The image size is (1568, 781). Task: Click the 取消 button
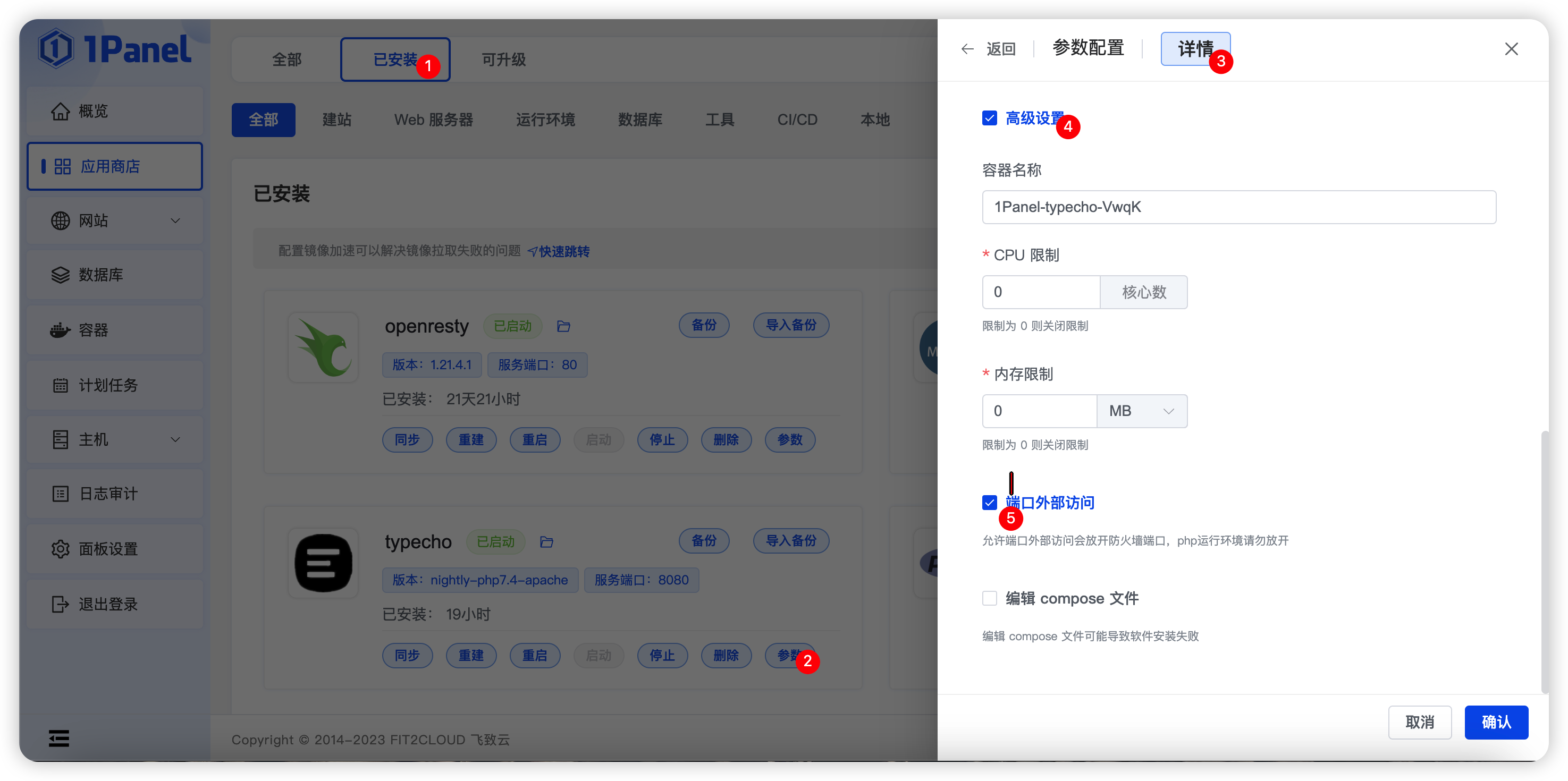[x=1420, y=723]
